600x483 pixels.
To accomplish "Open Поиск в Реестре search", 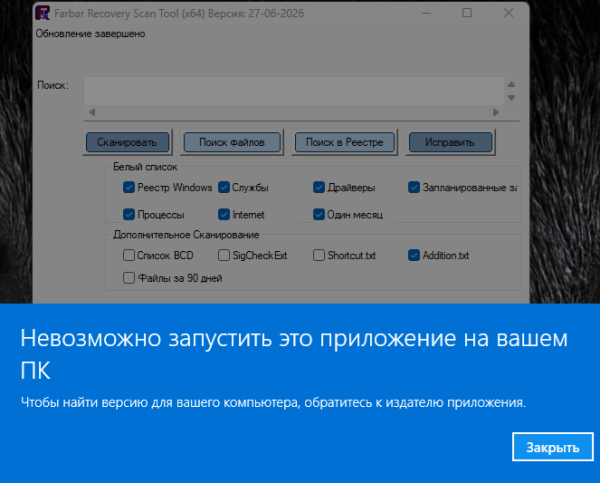I will 344,142.
